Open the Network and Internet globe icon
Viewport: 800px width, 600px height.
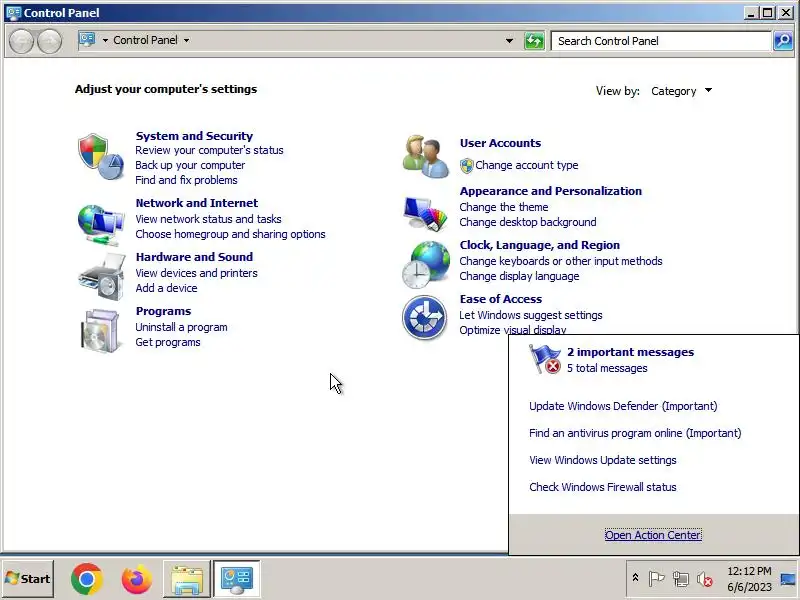(101, 224)
